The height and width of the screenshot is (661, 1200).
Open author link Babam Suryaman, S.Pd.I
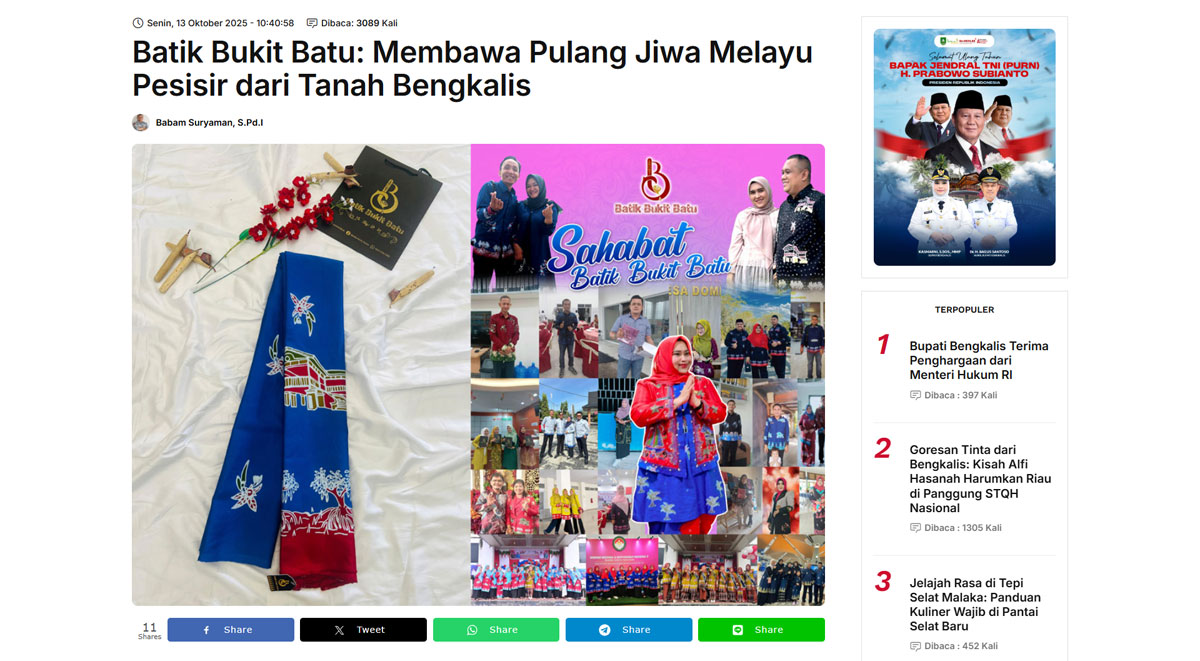[209, 123]
